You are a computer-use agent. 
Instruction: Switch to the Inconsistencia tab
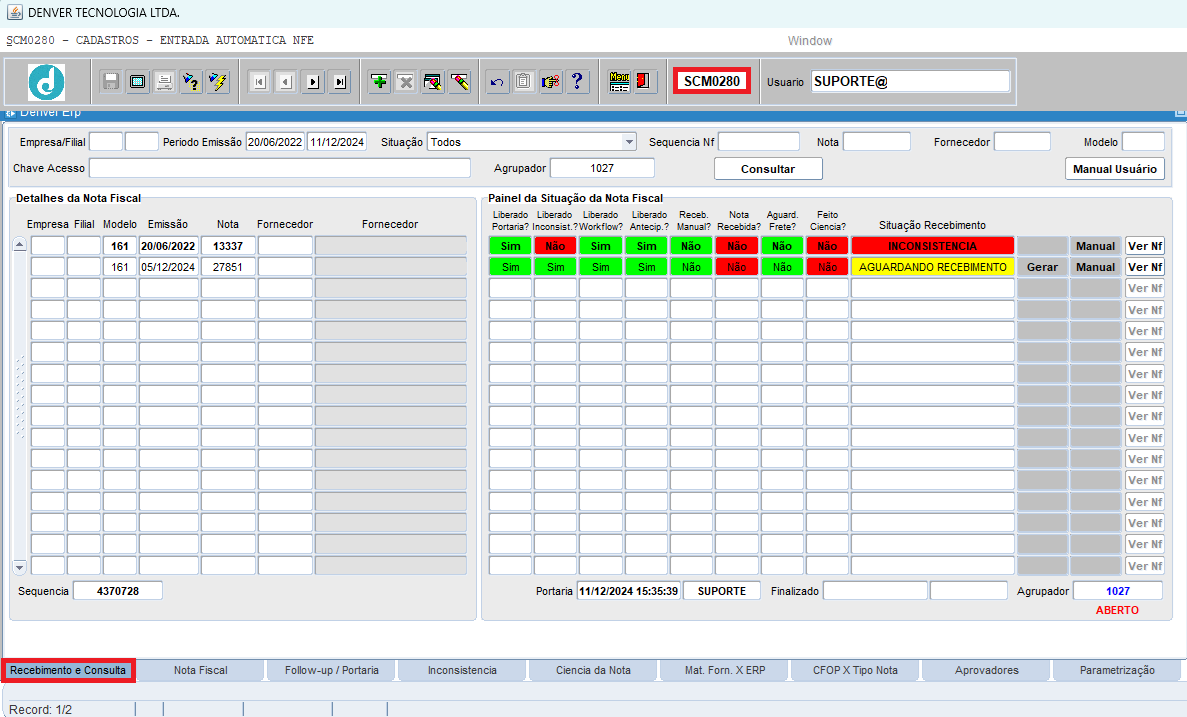click(x=463, y=670)
